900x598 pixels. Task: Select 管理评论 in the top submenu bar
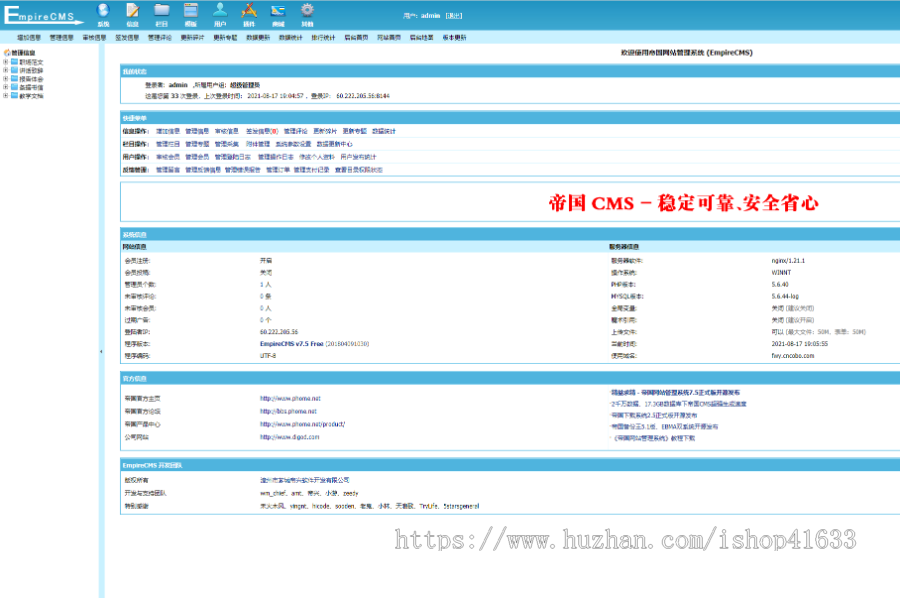pyautogui.click(x=160, y=37)
